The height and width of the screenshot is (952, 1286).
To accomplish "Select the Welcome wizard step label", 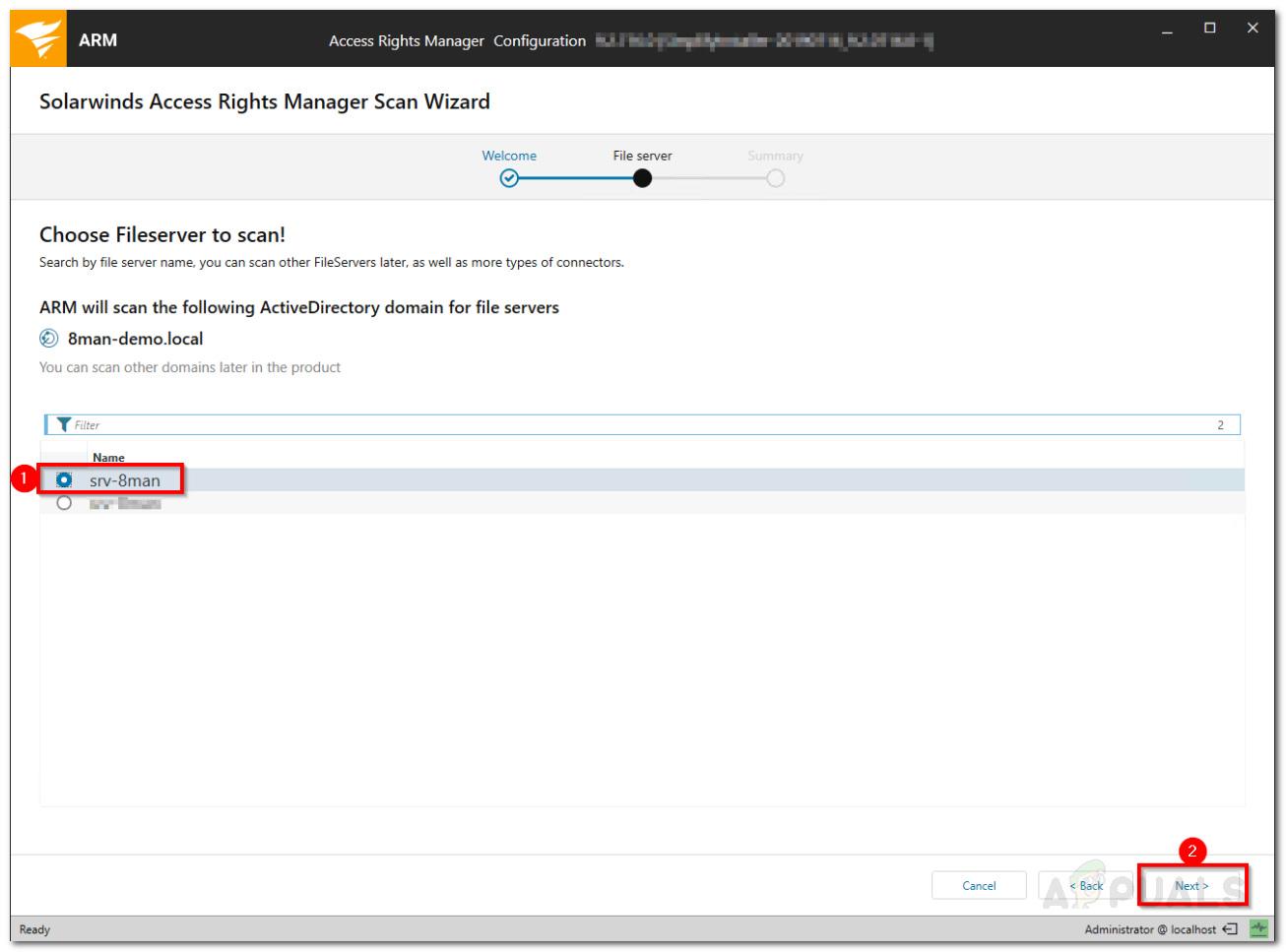I will click(x=509, y=155).
